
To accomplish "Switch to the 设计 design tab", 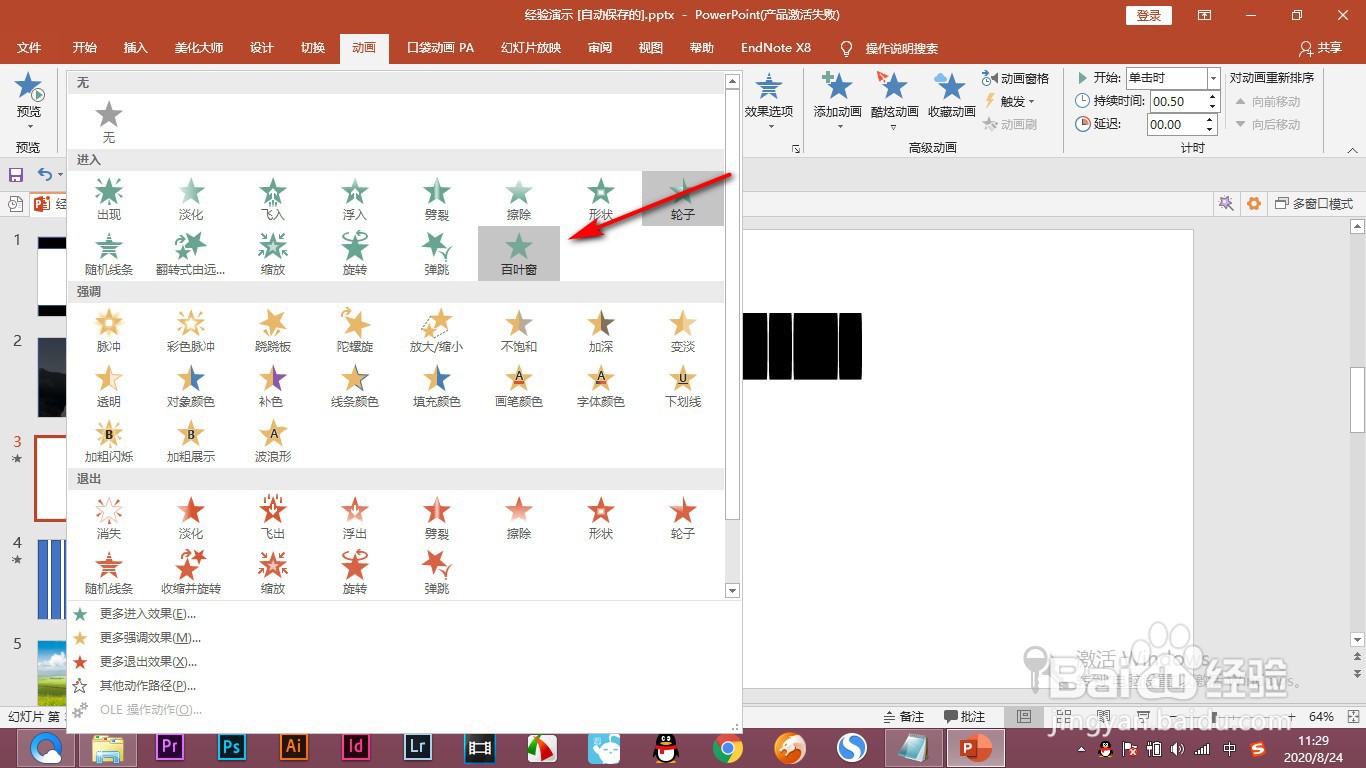I will click(x=261, y=48).
